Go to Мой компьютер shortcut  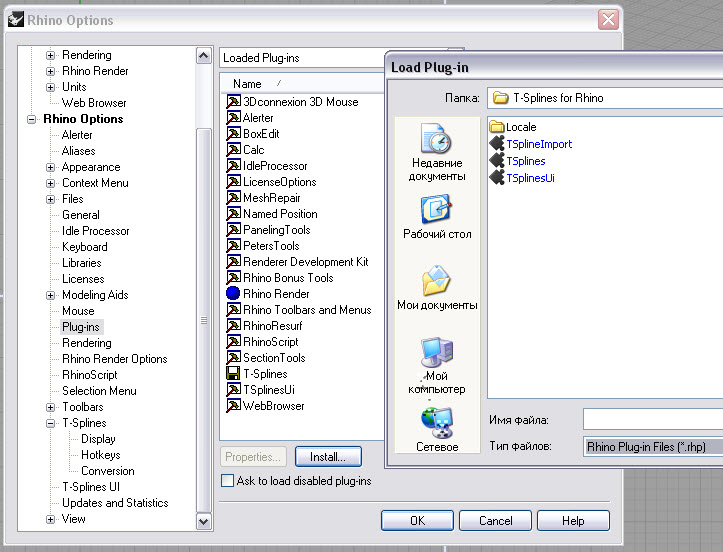tap(437, 366)
